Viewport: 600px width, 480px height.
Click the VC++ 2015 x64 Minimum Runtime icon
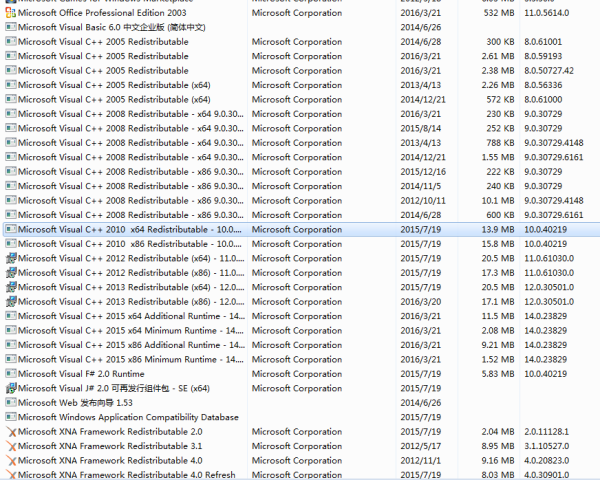pyautogui.click(x=11, y=330)
